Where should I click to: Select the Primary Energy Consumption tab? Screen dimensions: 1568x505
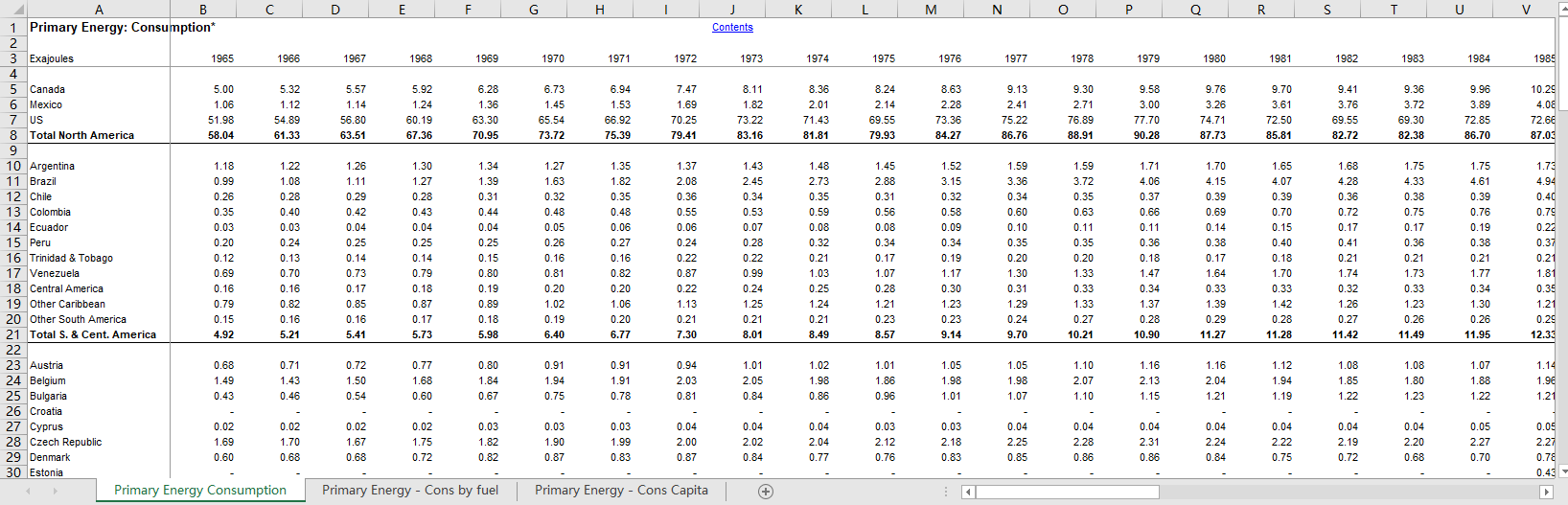[200, 490]
